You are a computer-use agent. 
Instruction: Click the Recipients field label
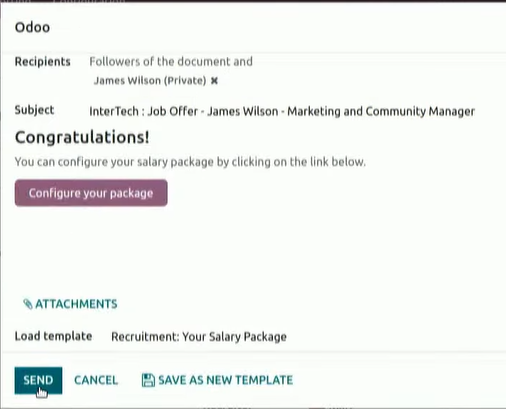[x=43, y=62]
